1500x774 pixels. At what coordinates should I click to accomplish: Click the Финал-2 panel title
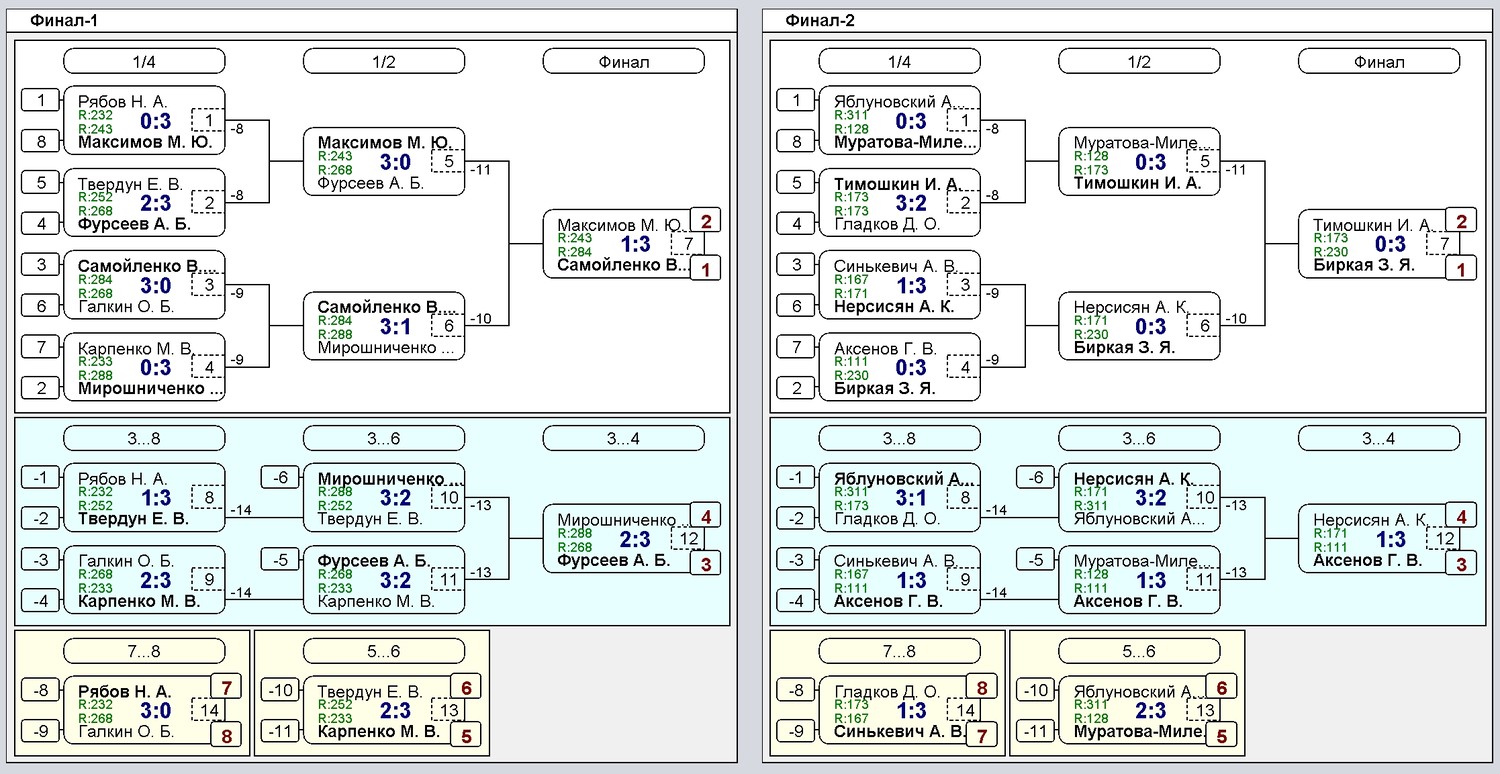tap(820, 21)
